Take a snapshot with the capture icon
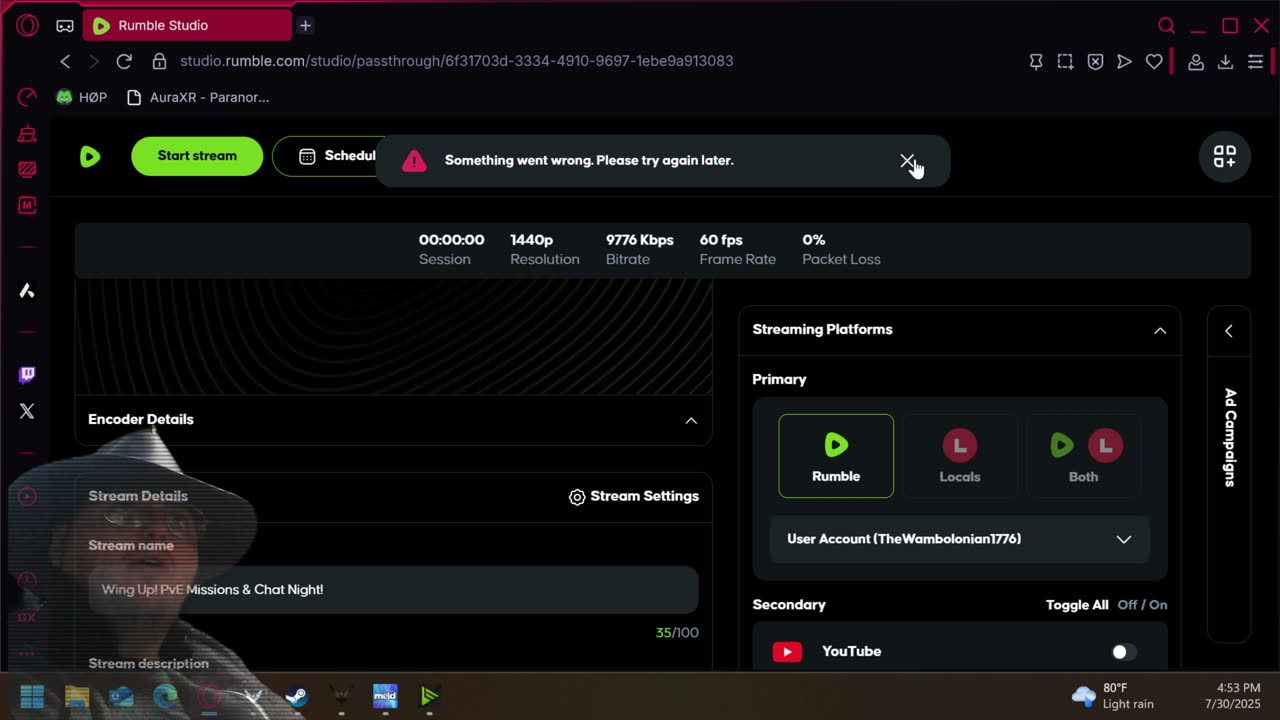This screenshot has width=1280, height=720. click(x=1066, y=62)
